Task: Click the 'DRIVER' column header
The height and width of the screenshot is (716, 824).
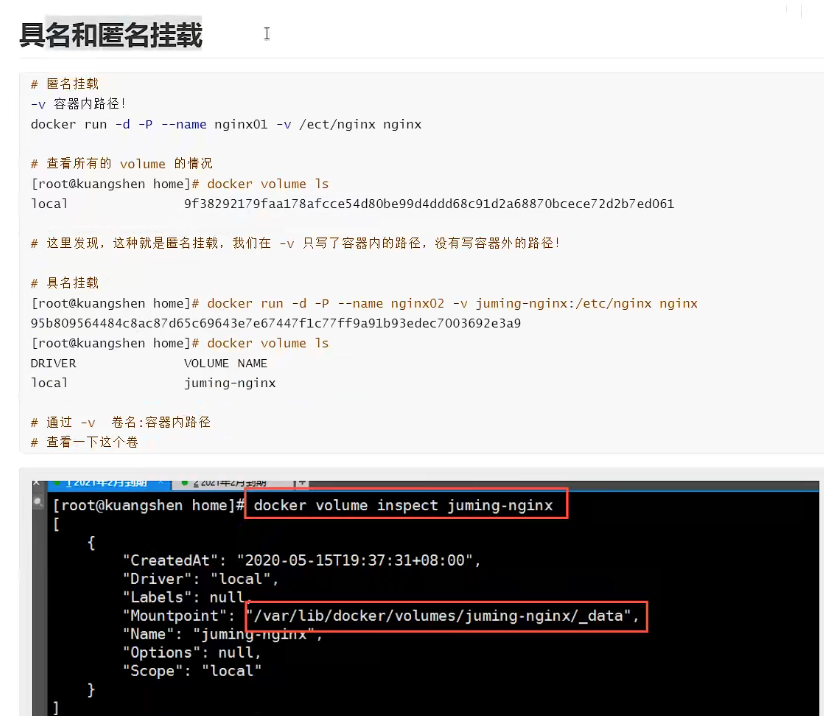Action: pyautogui.click(x=53, y=363)
